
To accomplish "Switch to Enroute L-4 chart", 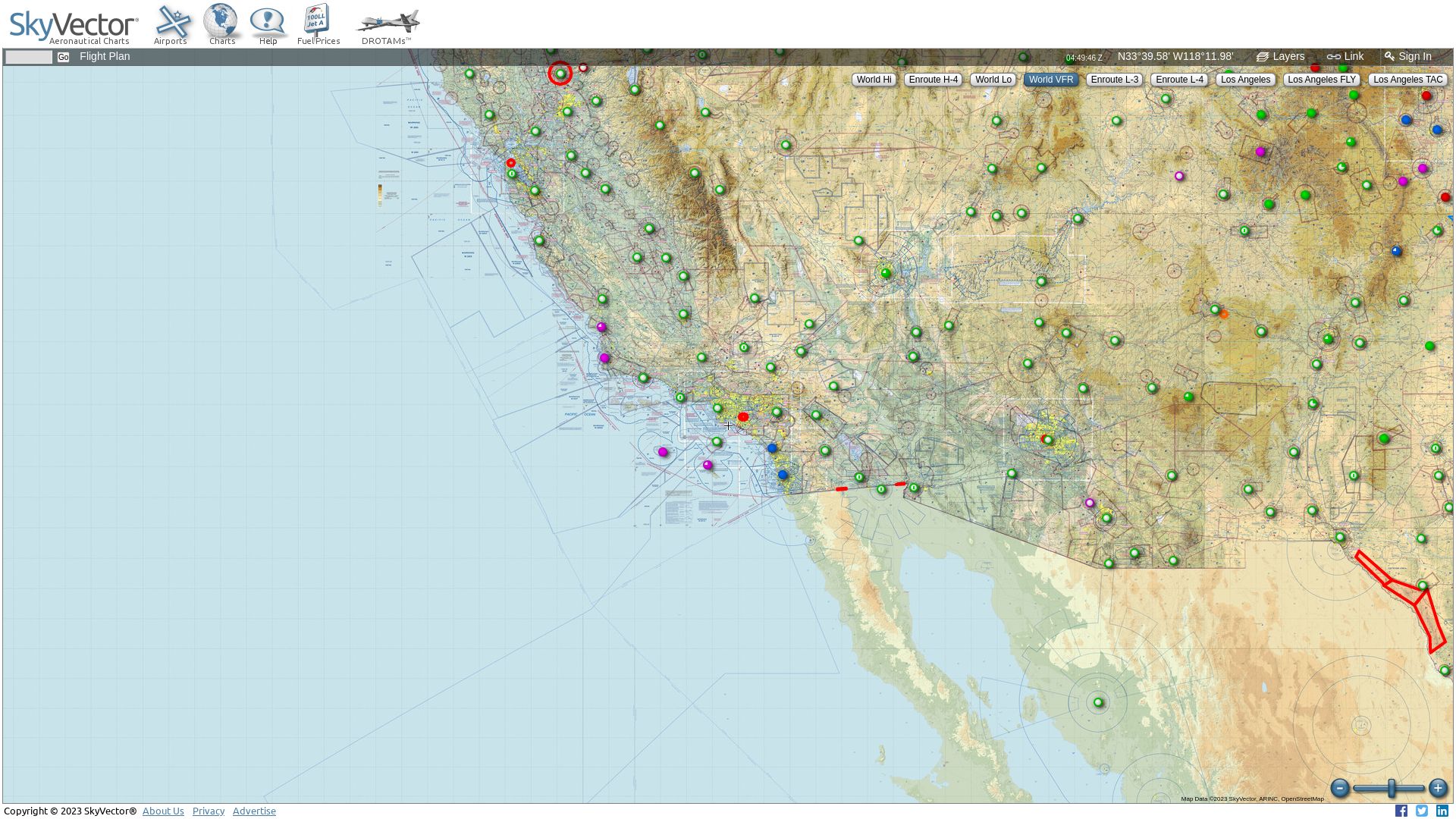I will 1180,80.
